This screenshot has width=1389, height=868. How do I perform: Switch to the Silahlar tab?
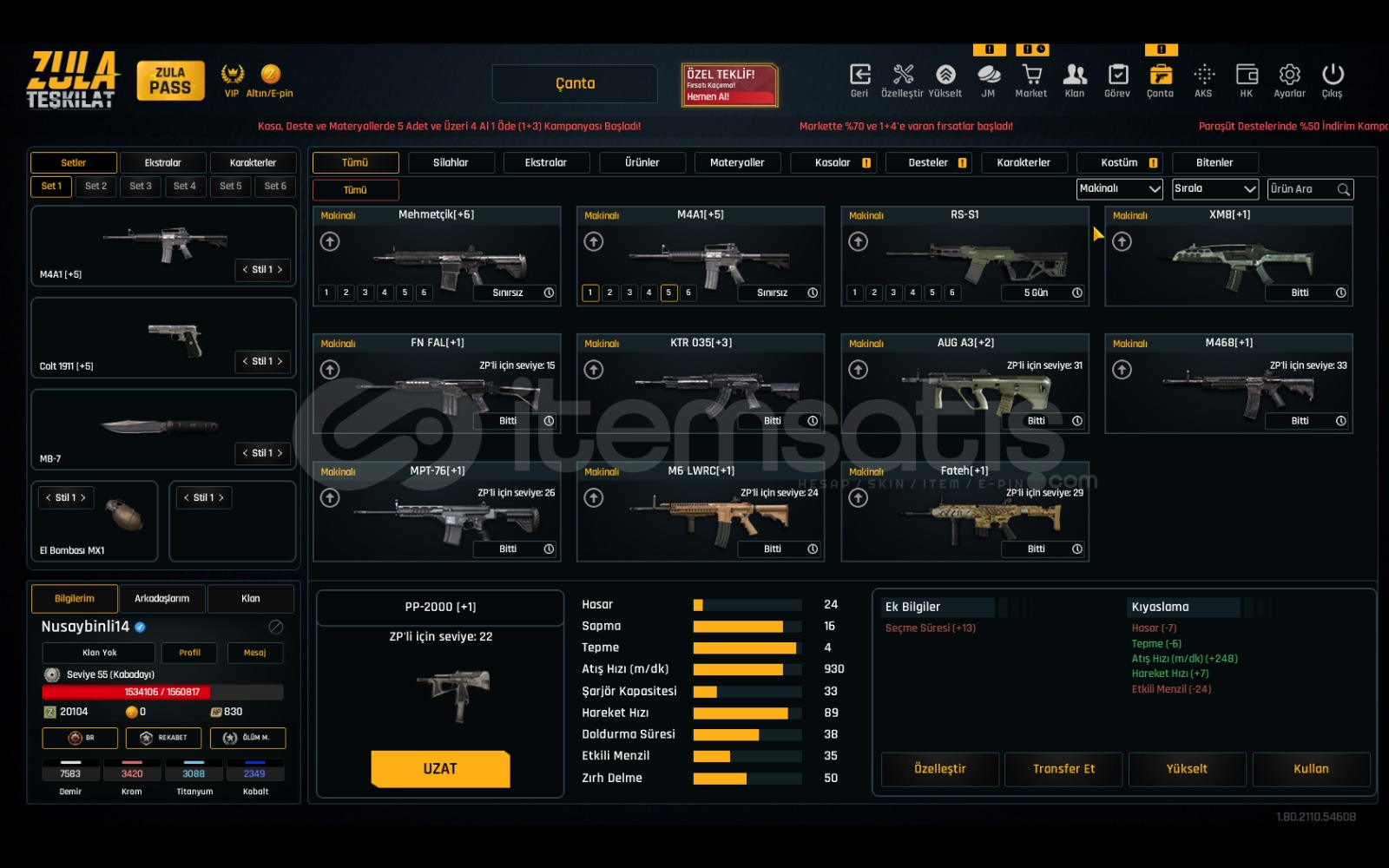click(451, 163)
